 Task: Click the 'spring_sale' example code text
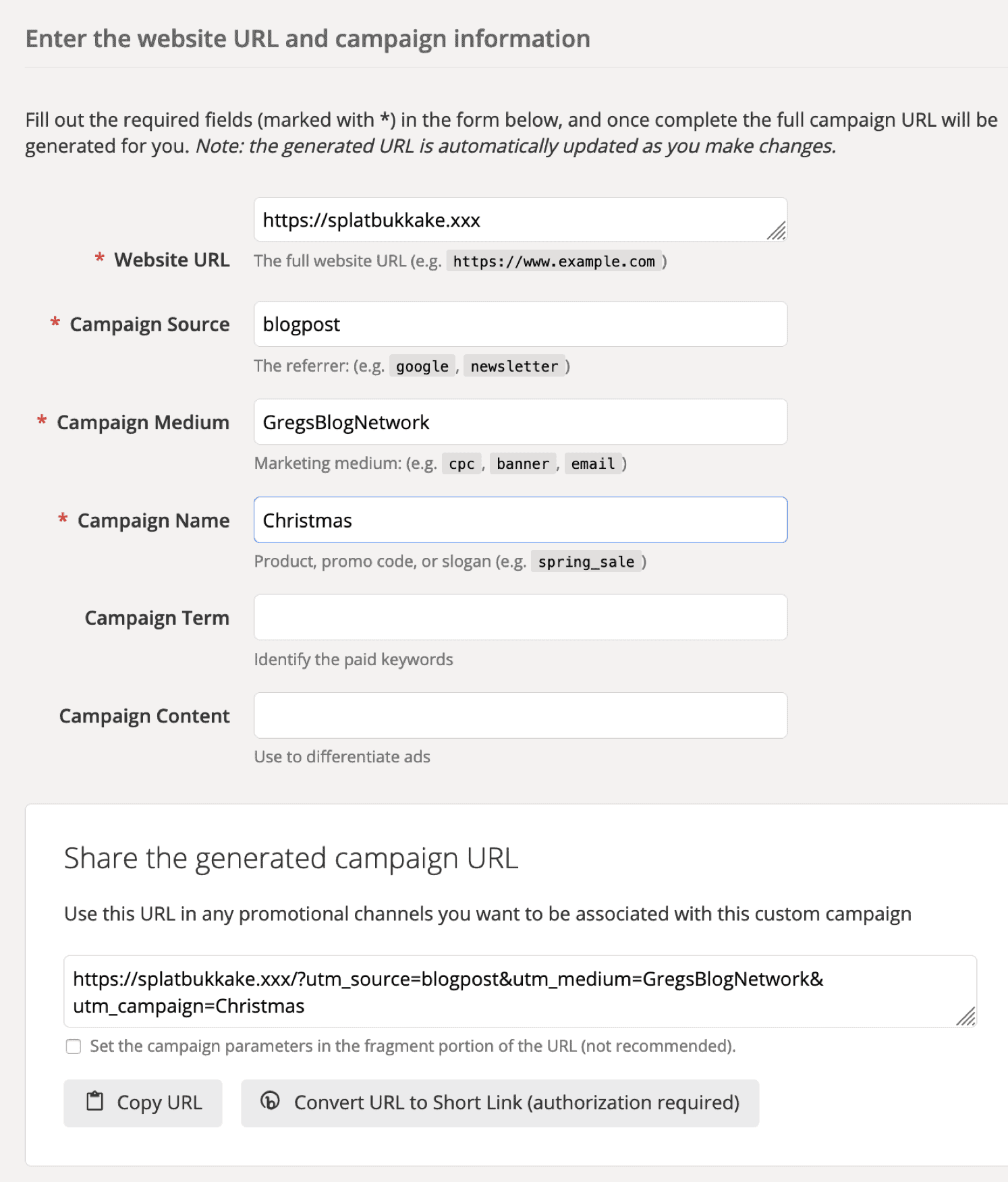click(586, 562)
